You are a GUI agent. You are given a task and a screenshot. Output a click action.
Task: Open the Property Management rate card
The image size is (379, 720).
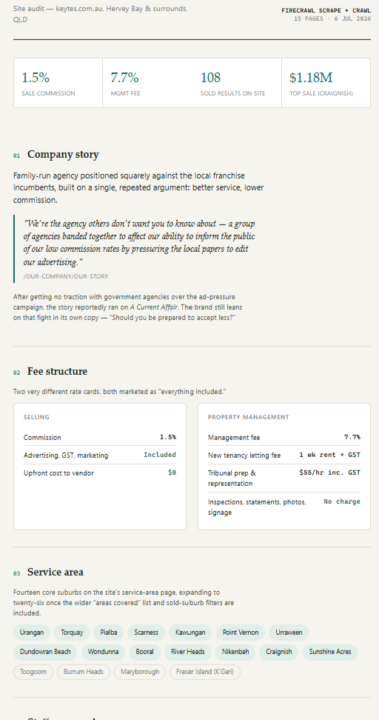(284, 467)
